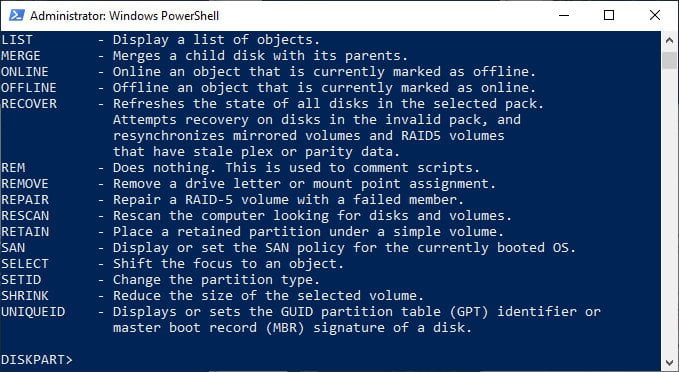The image size is (679, 372).
Task: Click the MERGE command word
Action: [x=21, y=55]
